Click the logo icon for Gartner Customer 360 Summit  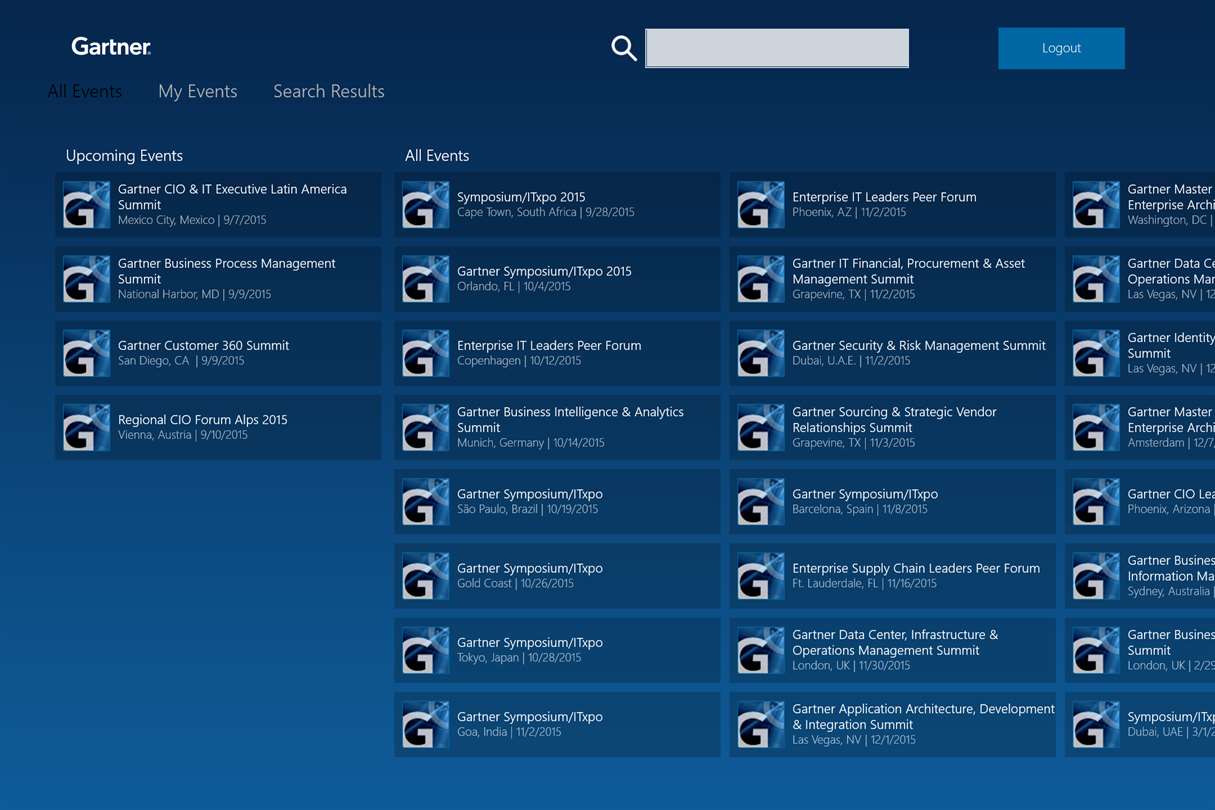click(87, 353)
